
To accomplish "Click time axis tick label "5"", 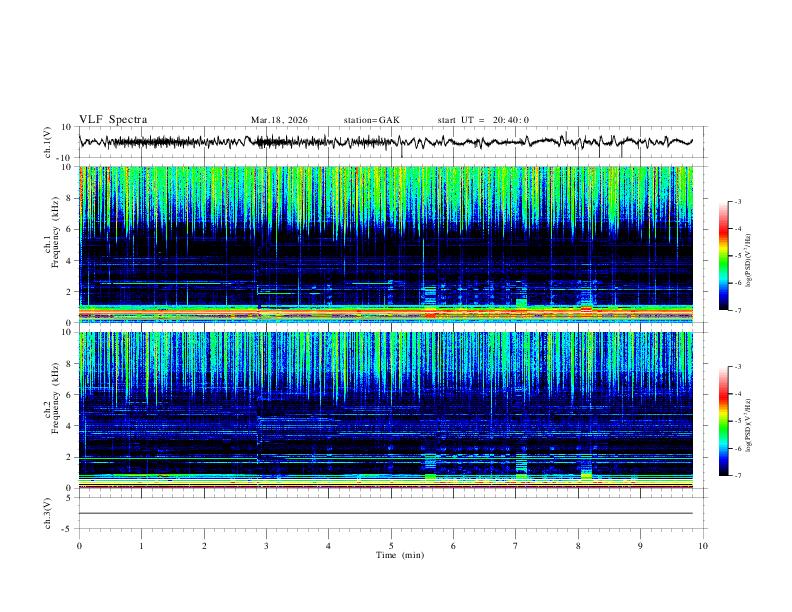I will pos(391,546).
